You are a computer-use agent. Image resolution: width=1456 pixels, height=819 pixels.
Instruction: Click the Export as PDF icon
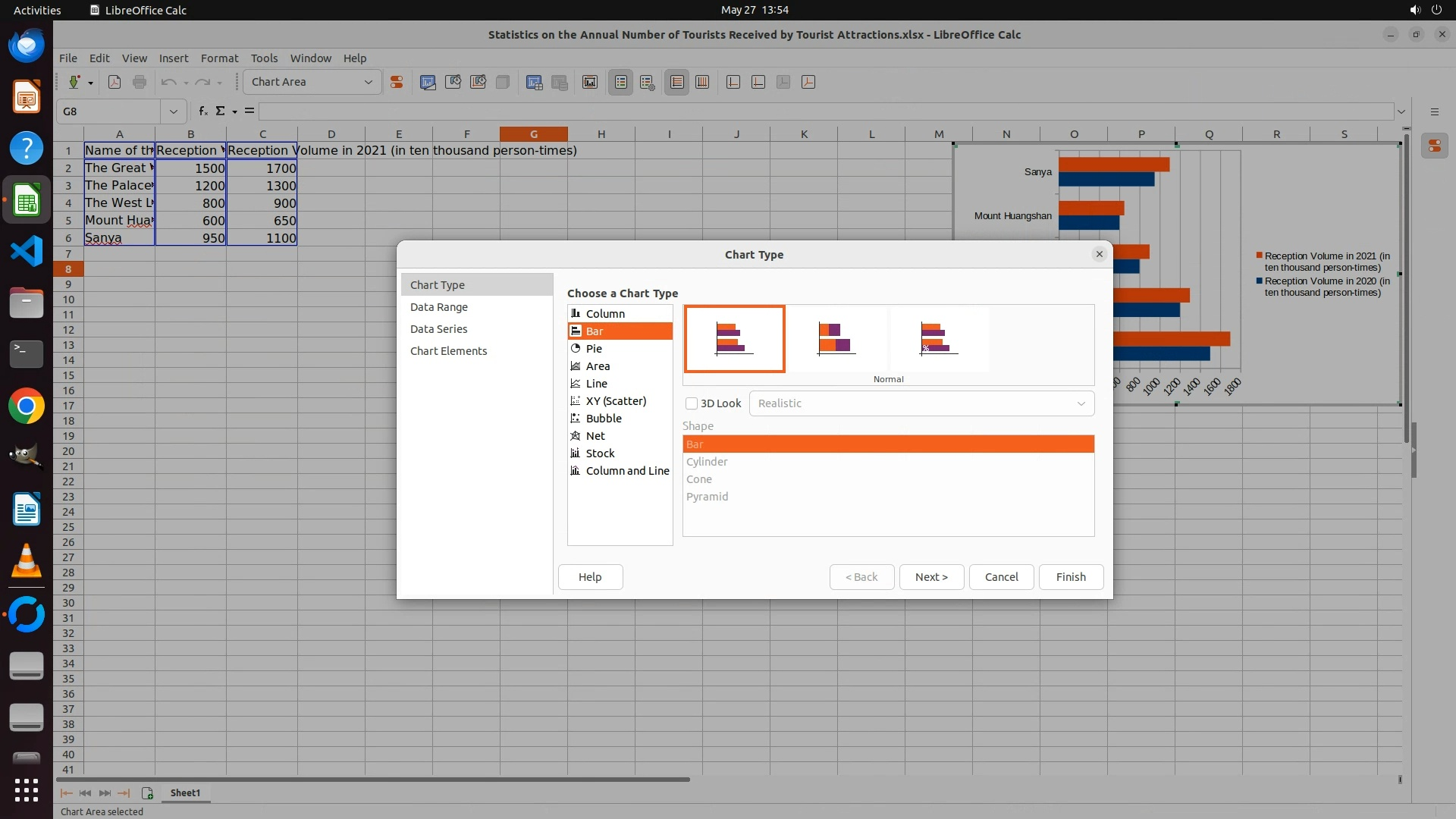click(115, 82)
